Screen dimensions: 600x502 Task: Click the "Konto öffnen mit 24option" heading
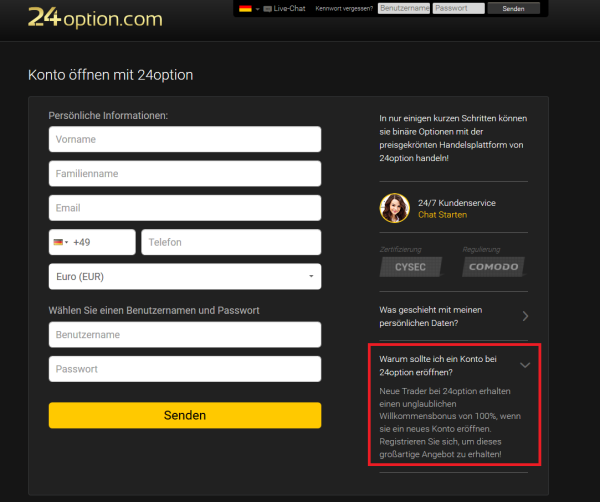pyautogui.click(x=111, y=75)
